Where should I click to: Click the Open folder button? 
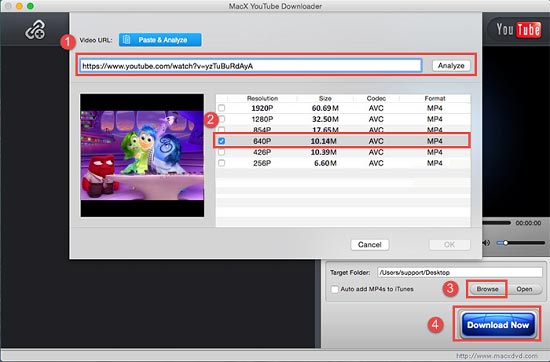coord(524,289)
